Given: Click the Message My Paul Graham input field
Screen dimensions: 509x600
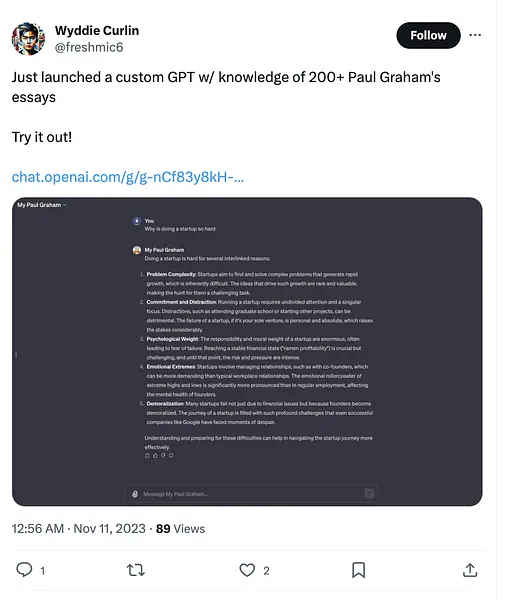Looking at the screenshot, I should [x=251, y=494].
